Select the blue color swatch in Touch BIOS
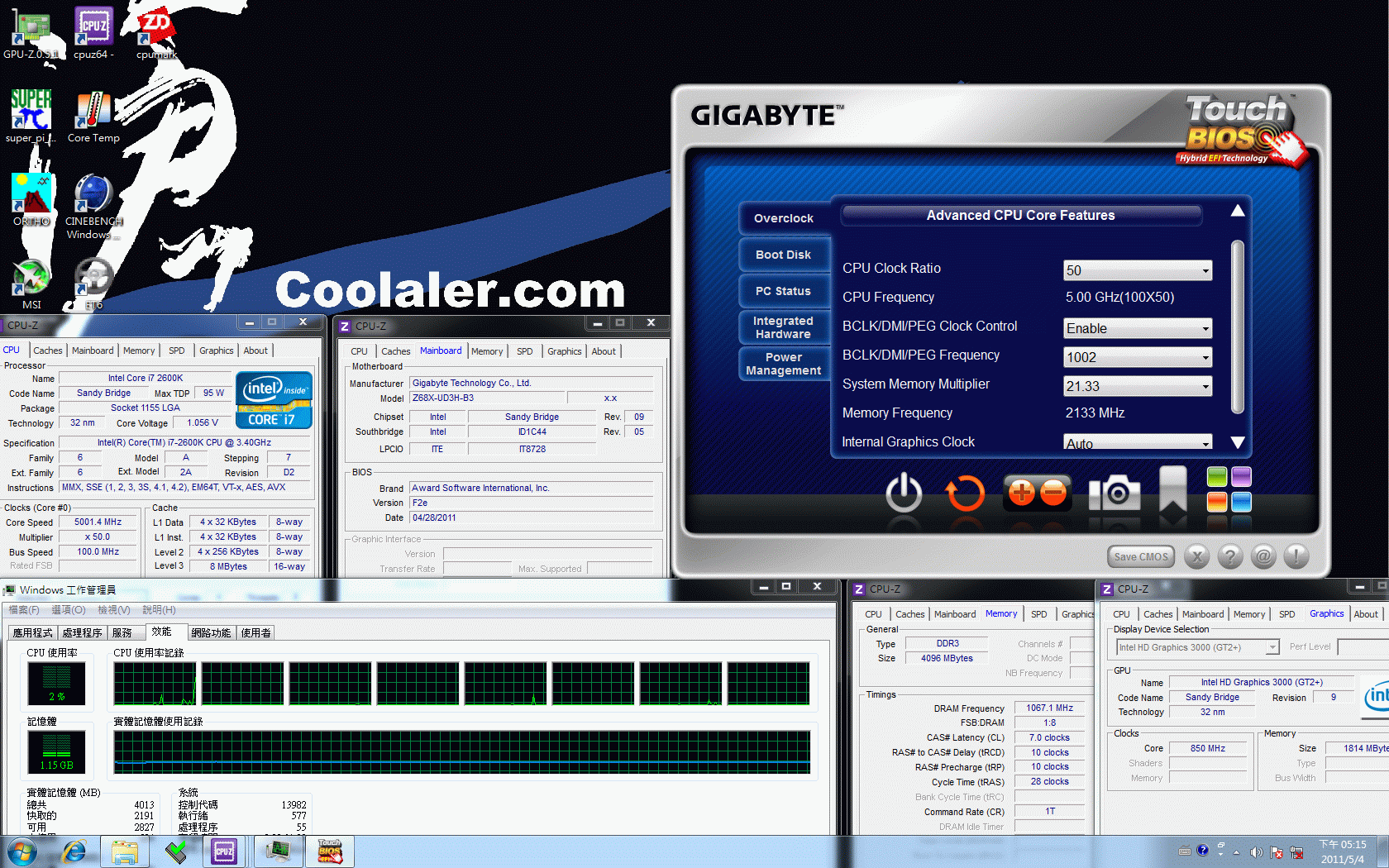Screen dimensions: 1389x868 coord(1241,502)
